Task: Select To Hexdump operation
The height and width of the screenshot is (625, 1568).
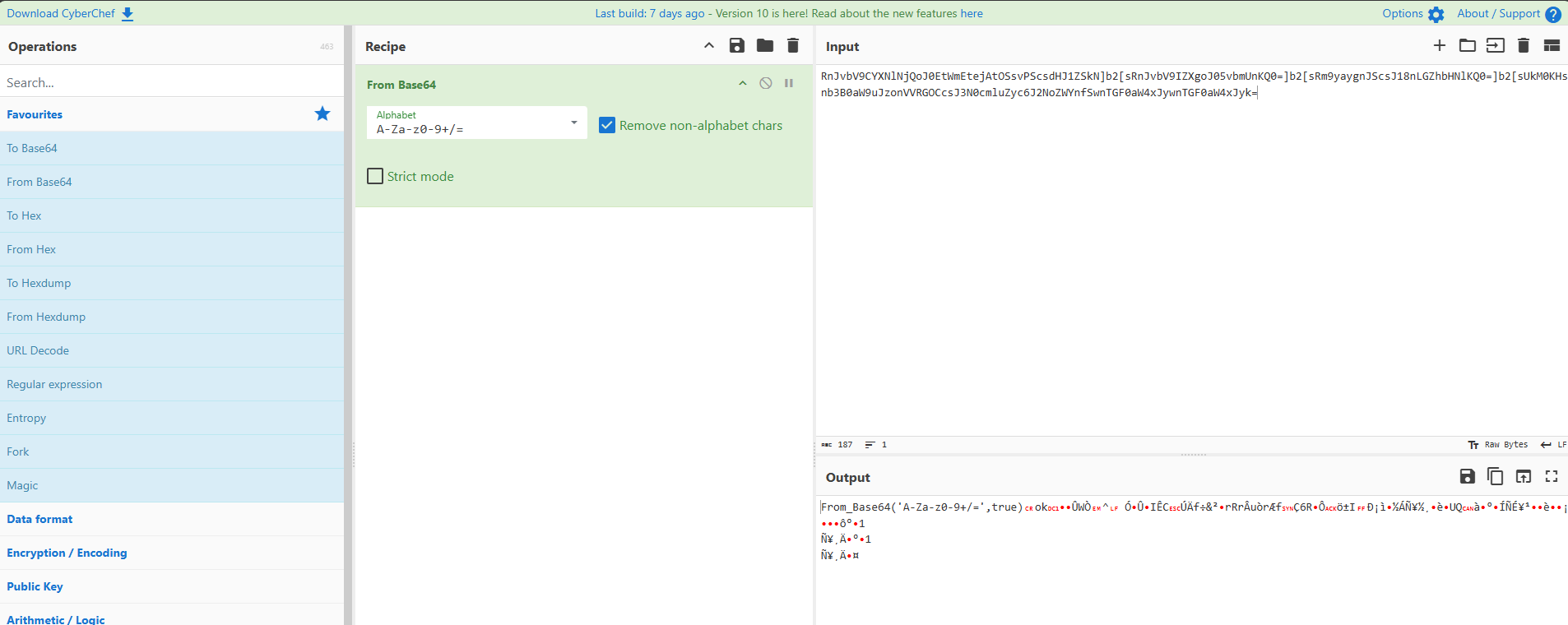Action: [172, 283]
